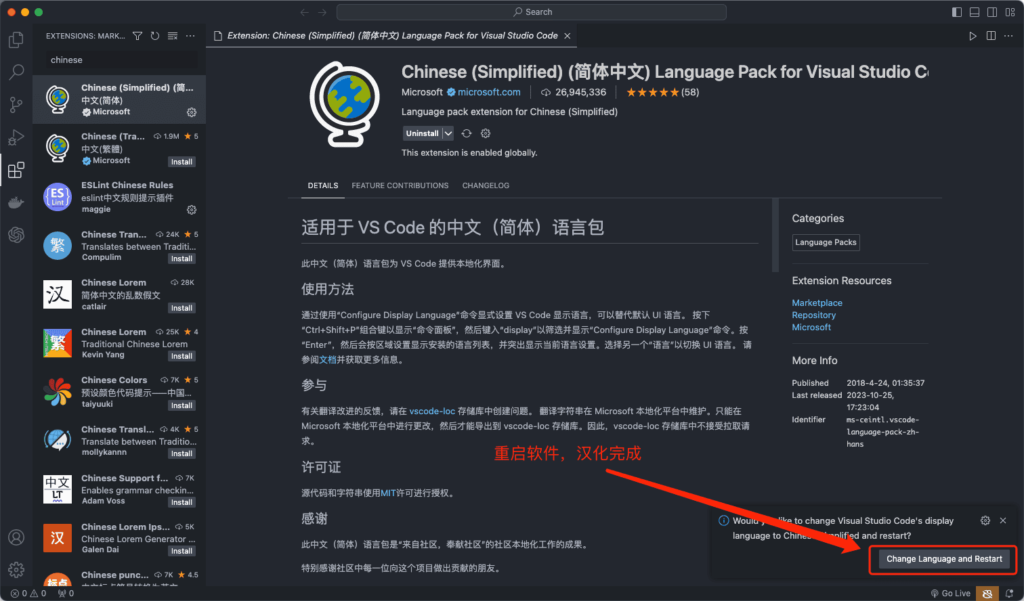Expand the Uninstall dropdown arrow

(x=447, y=133)
